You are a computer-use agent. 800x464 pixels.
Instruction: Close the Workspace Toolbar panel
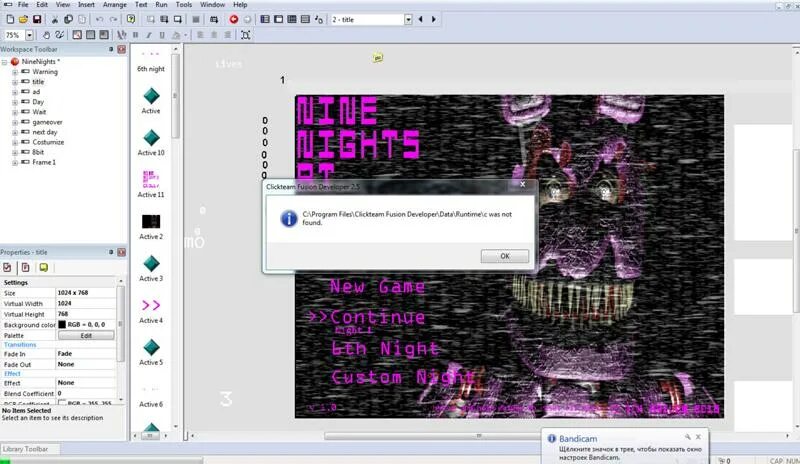[121, 50]
